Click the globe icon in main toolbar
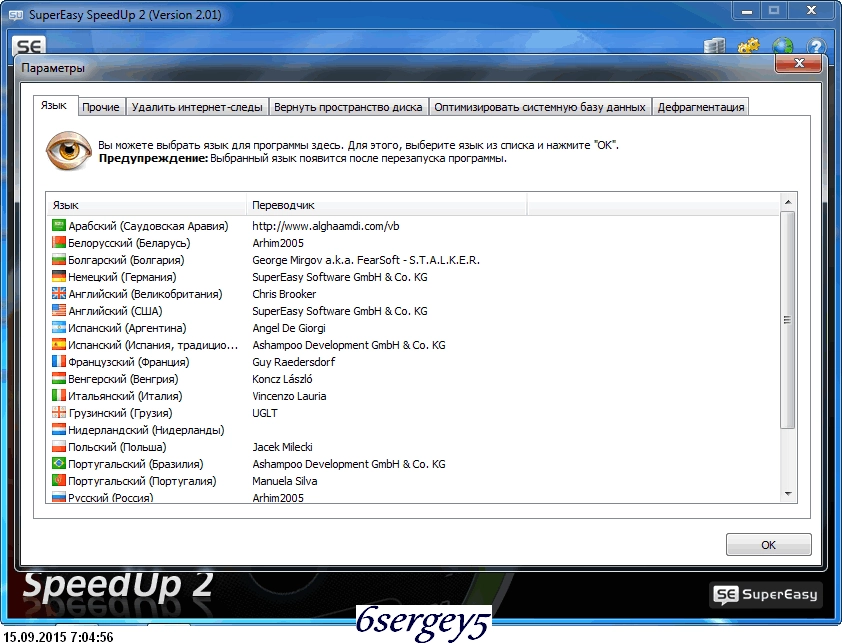 coord(782,46)
